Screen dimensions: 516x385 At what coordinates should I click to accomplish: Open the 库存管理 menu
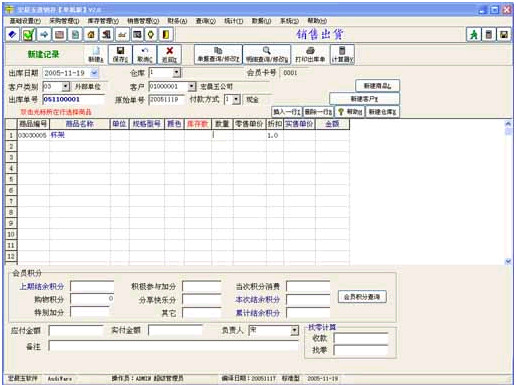click(x=103, y=21)
